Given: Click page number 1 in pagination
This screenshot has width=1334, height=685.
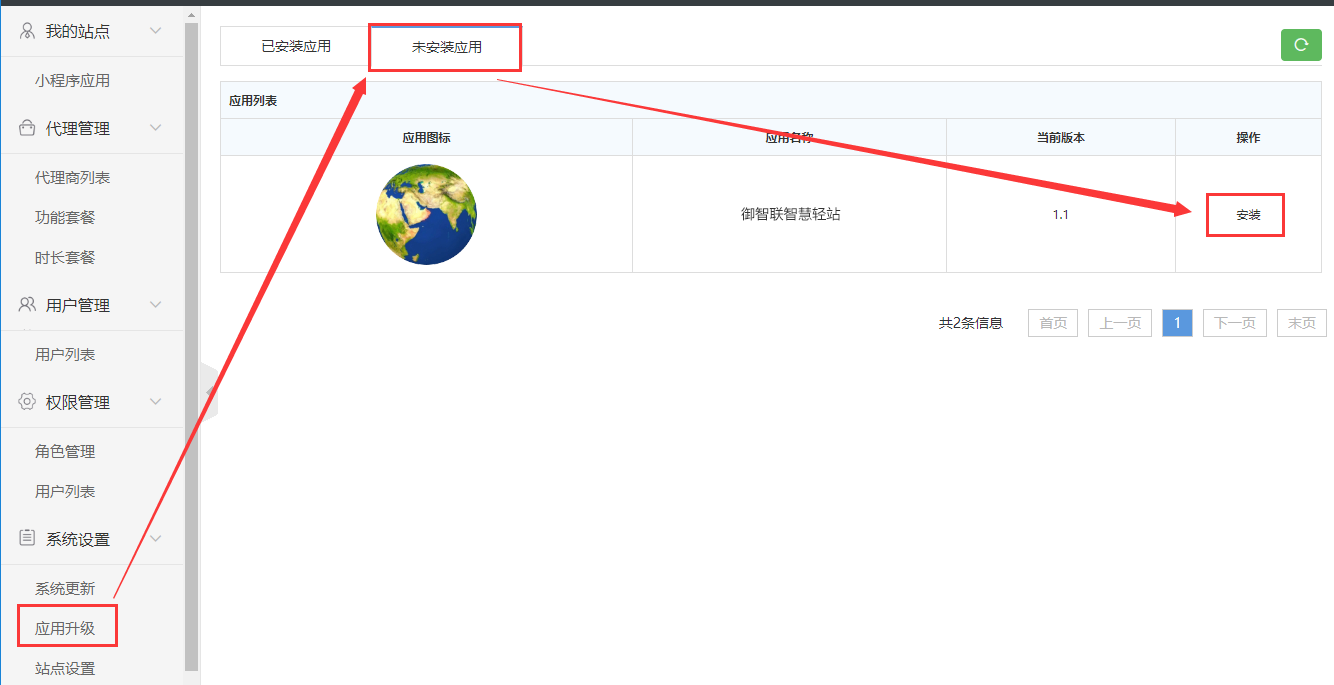Looking at the screenshot, I should click(x=1177, y=323).
